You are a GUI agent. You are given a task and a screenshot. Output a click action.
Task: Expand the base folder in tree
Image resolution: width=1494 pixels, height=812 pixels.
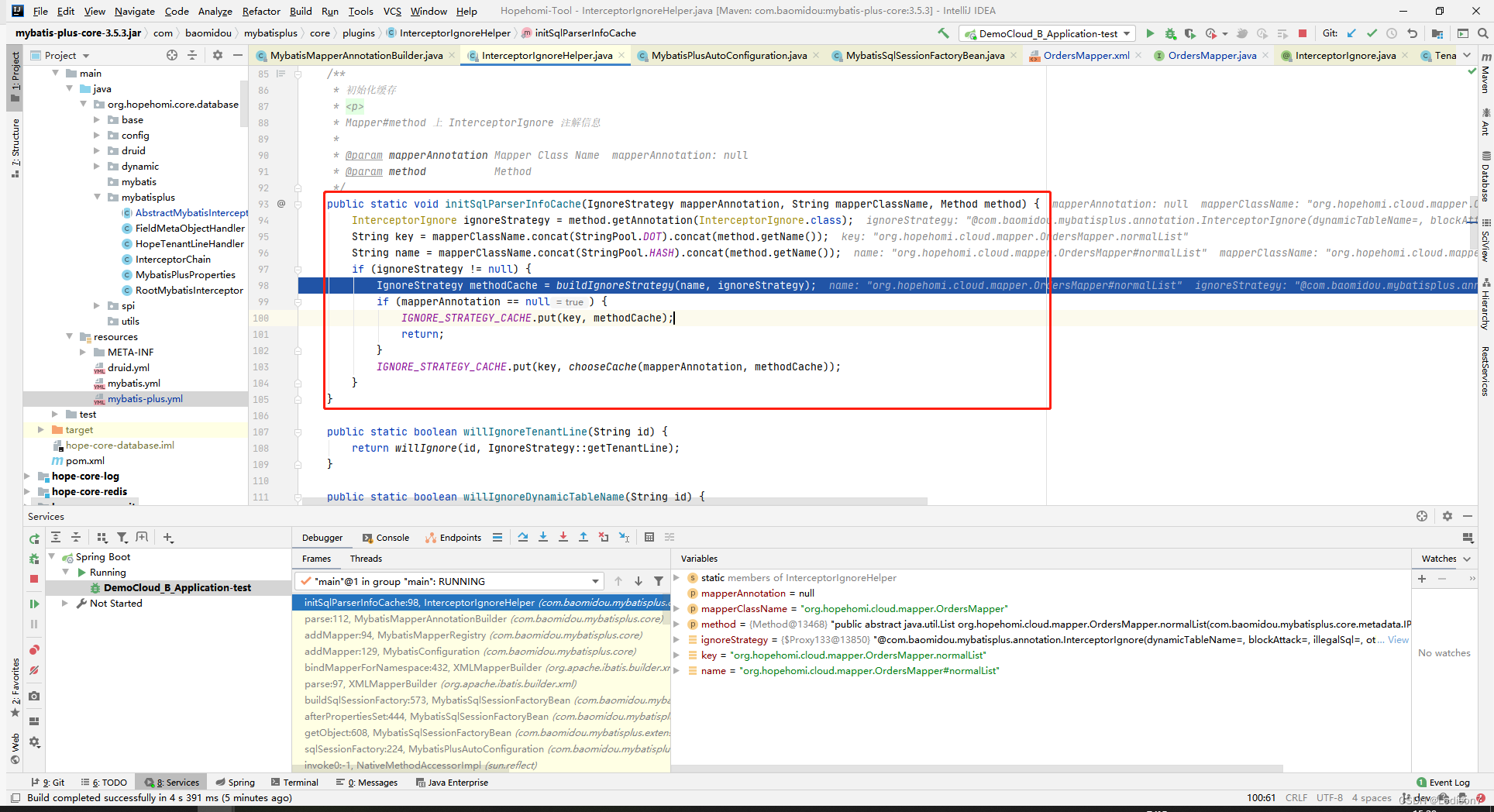point(98,120)
